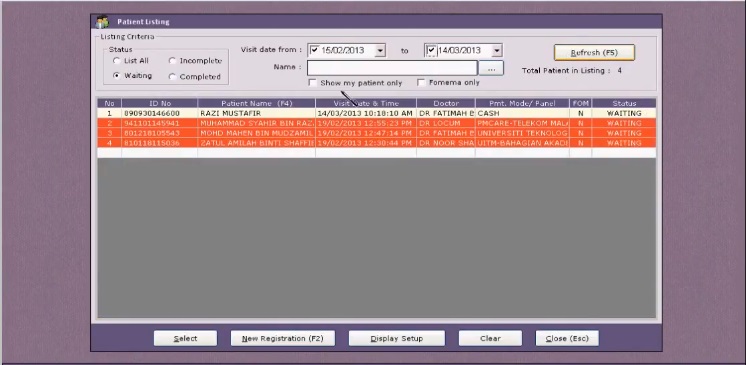Open the visit date to calendar dropdown
Image resolution: width=746 pixels, height=365 pixels.
(x=497, y=50)
